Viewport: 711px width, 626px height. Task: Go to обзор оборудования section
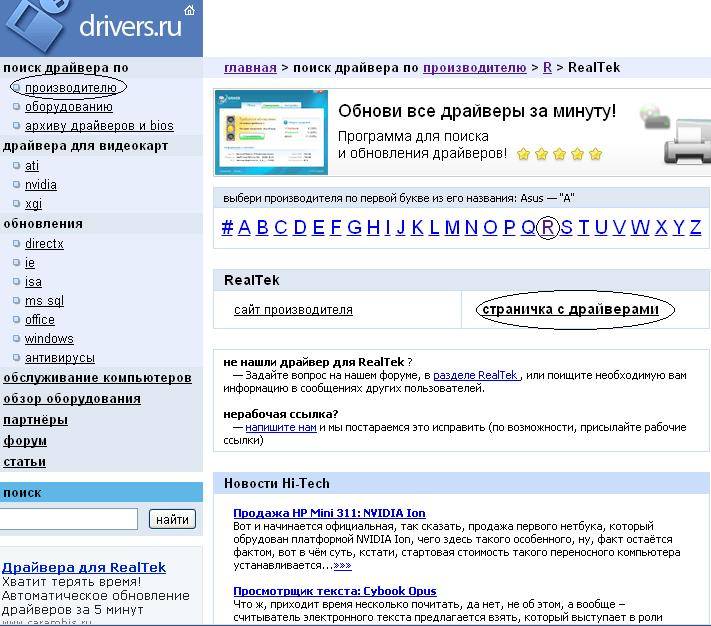[x=72, y=398]
